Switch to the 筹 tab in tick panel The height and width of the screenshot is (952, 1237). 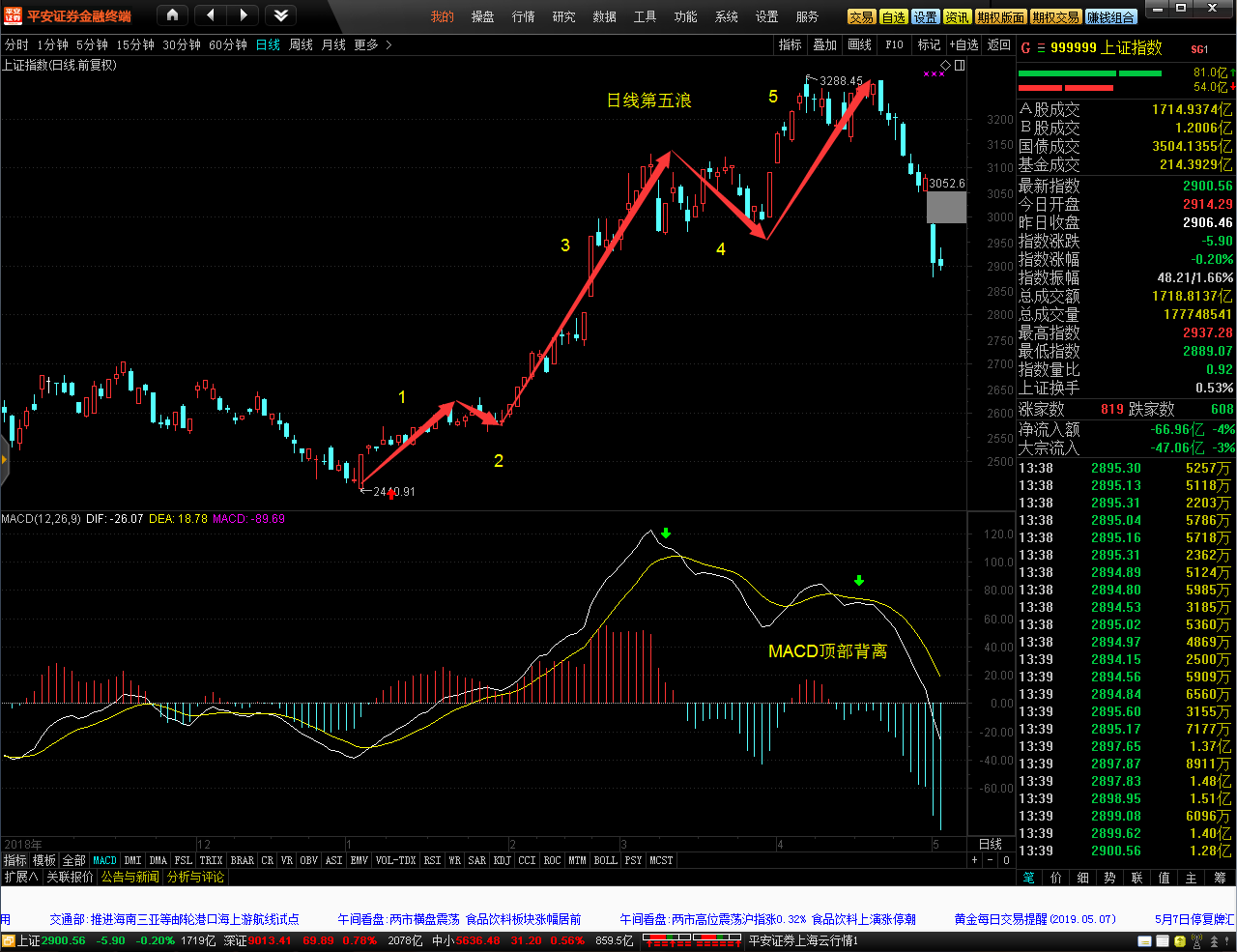(x=1221, y=878)
